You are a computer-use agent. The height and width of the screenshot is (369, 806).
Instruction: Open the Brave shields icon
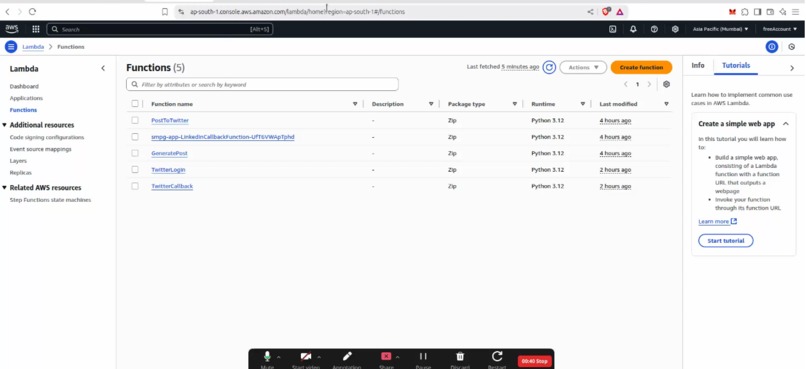(x=606, y=11)
